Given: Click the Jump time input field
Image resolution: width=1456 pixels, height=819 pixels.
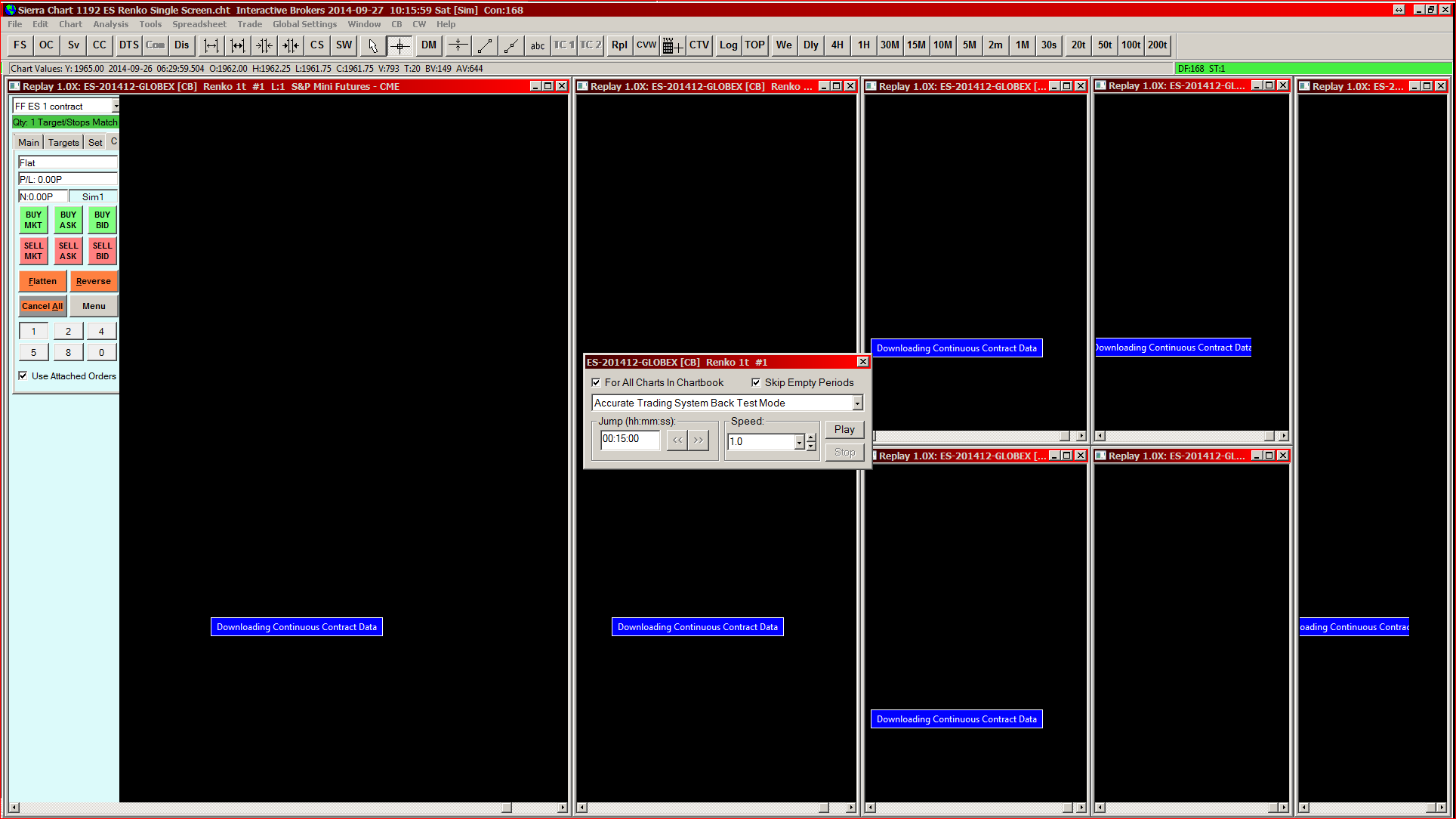Looking at the screenshot, I should point(629,439).
